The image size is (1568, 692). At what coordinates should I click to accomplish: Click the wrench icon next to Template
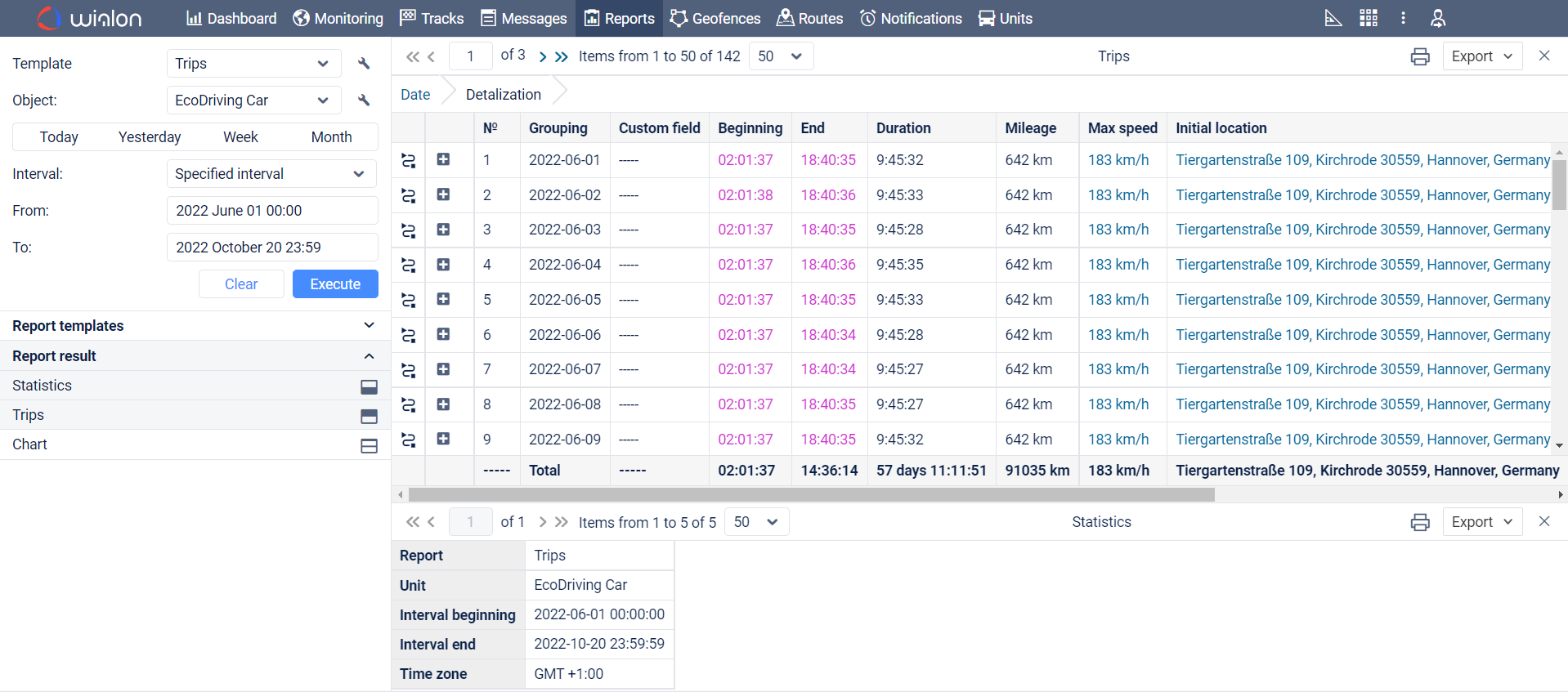click(364, 64)
